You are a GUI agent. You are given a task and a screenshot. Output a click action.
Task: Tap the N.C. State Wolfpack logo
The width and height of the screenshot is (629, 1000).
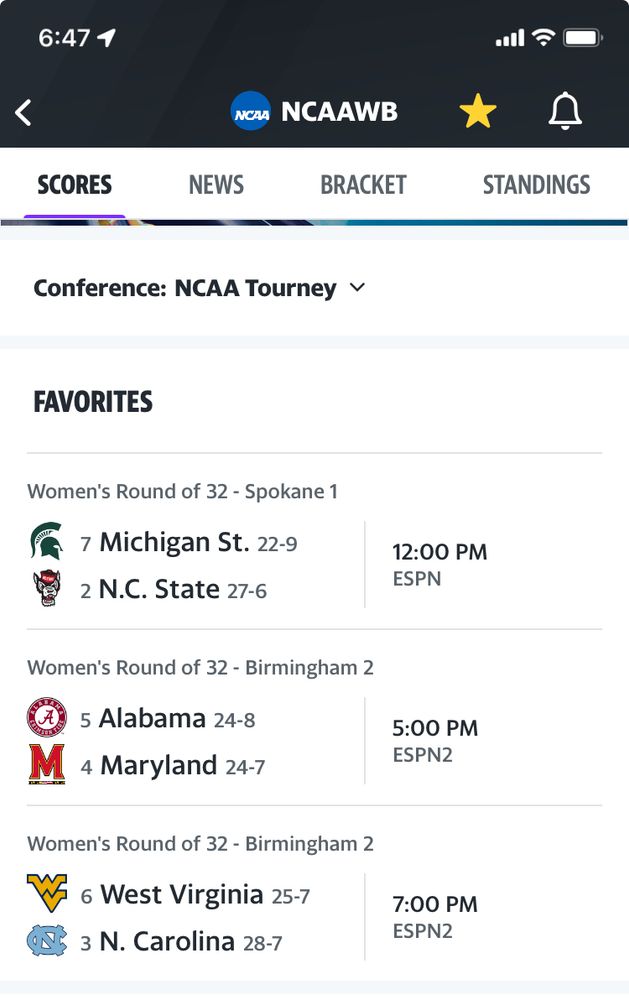pos(47,588)
